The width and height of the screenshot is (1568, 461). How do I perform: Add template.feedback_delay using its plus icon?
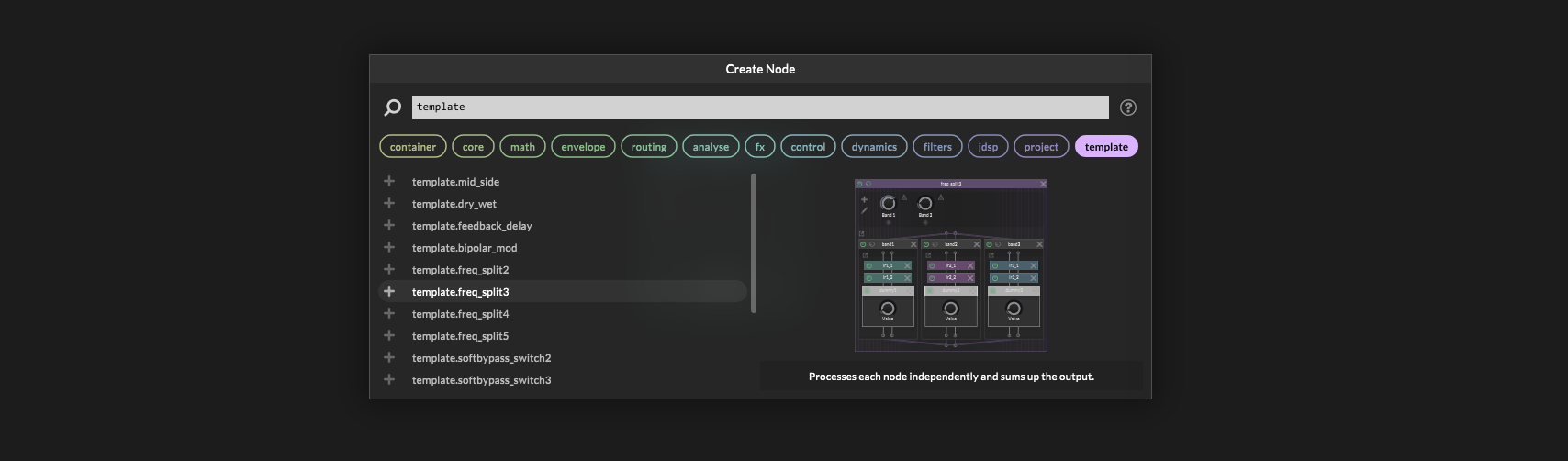click(389, 225)
